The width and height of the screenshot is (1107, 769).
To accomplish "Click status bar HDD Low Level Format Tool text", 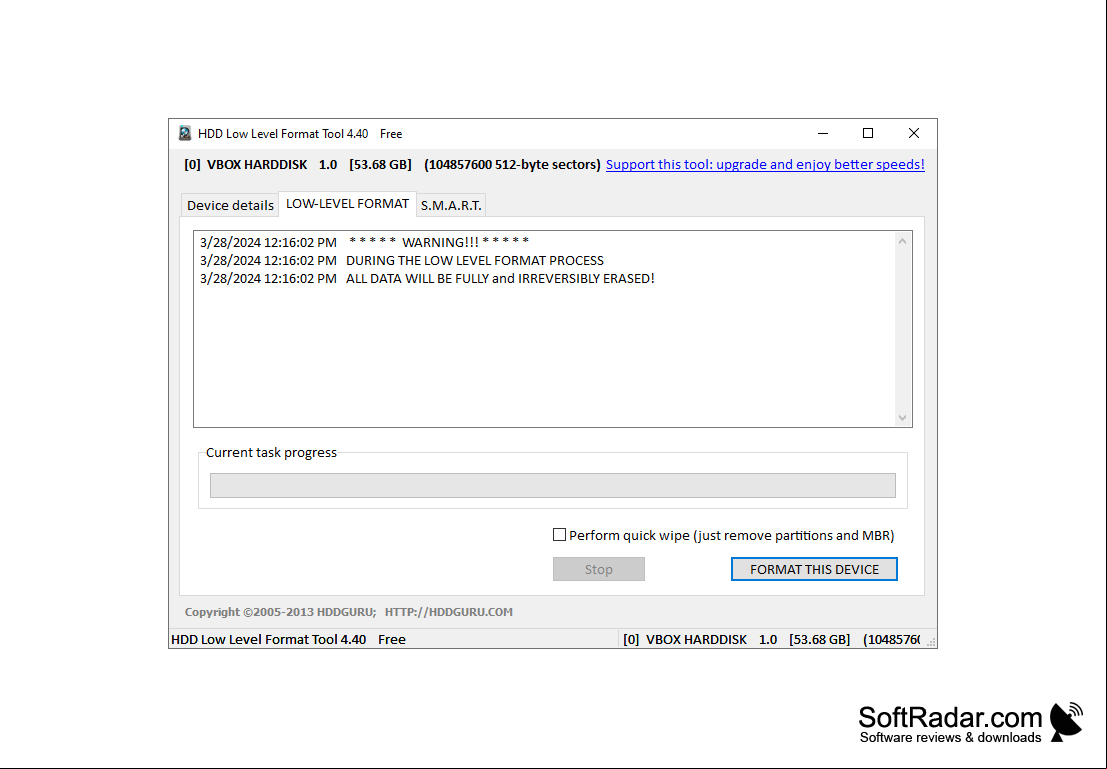I will 288,639.
